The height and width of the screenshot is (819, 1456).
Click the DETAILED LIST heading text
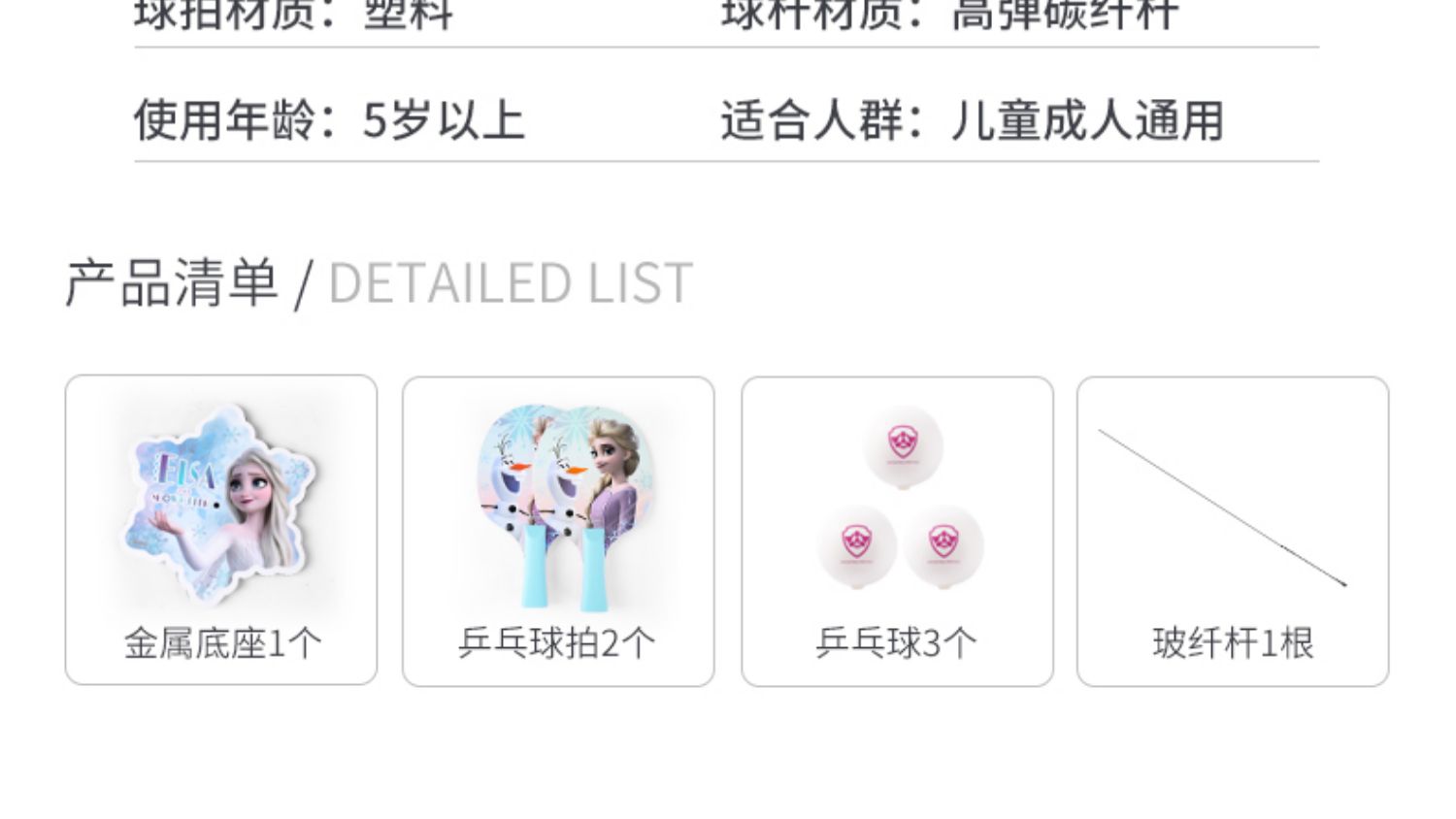(511, 283)
